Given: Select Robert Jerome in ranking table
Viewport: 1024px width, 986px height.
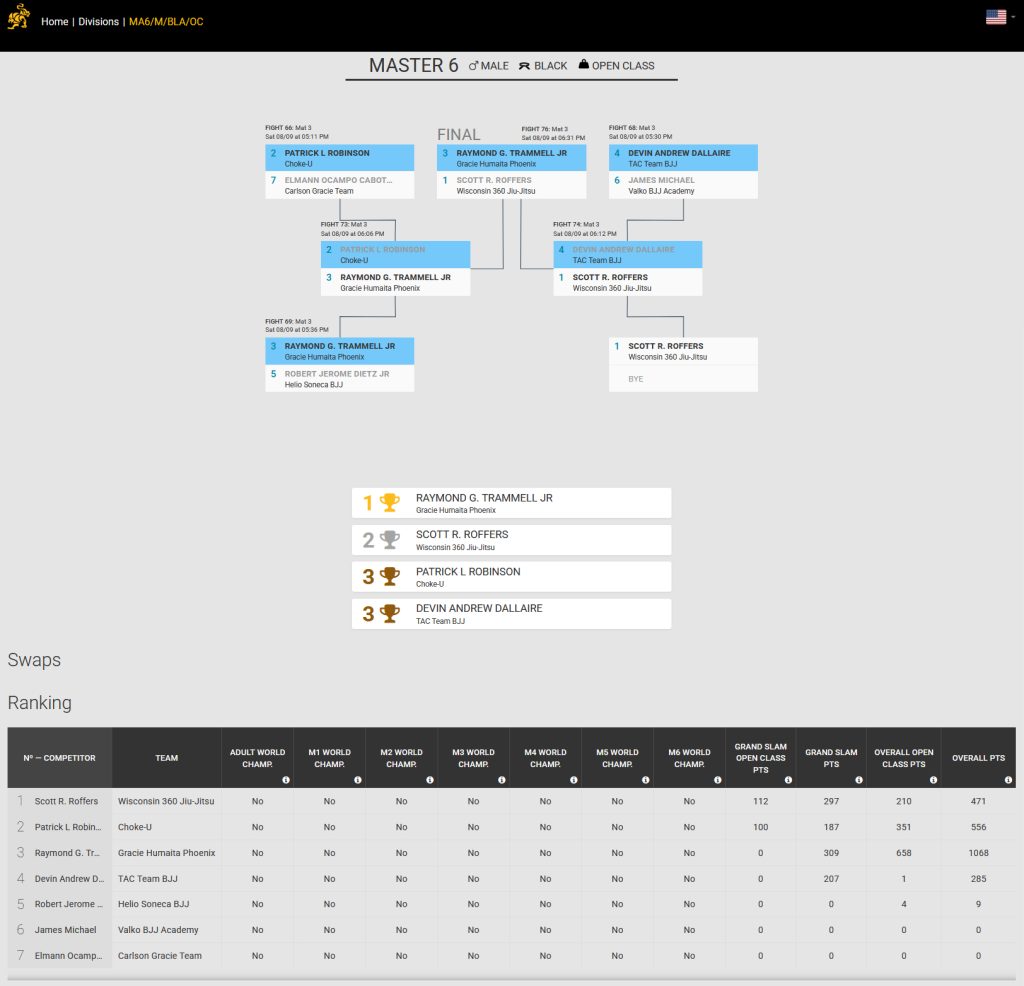Looking at the screenshot, I should click(x=69, y=904).
